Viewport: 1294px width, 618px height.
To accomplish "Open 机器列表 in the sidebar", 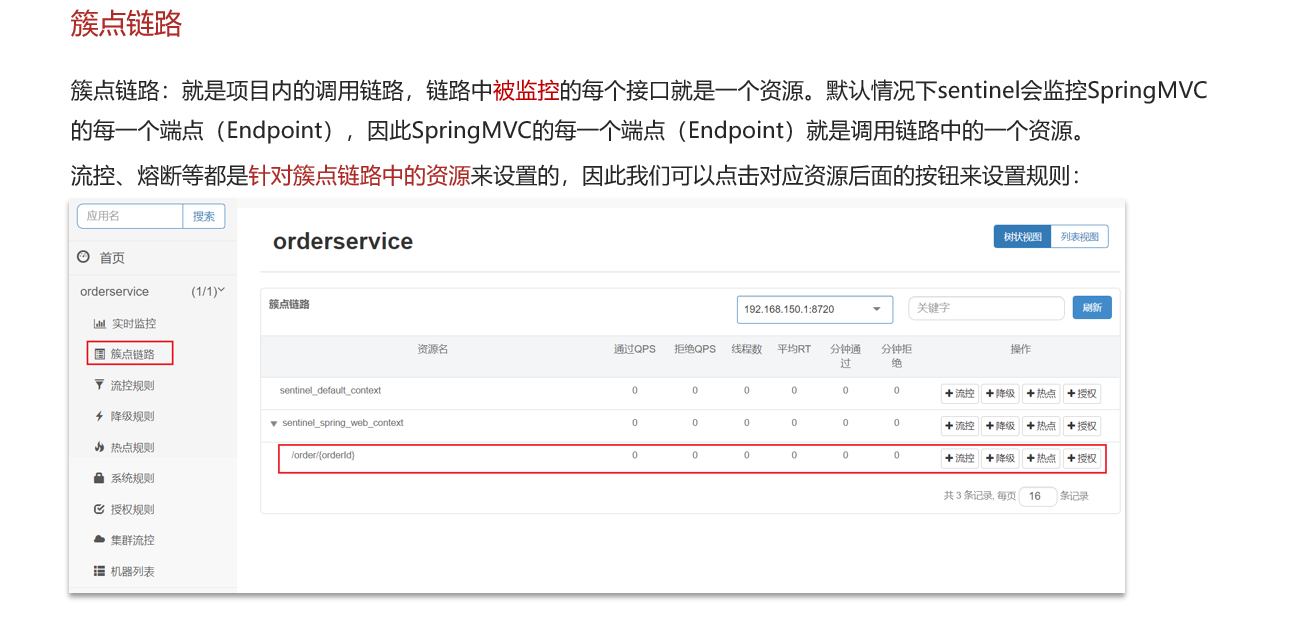I will [x=132, y=571].
